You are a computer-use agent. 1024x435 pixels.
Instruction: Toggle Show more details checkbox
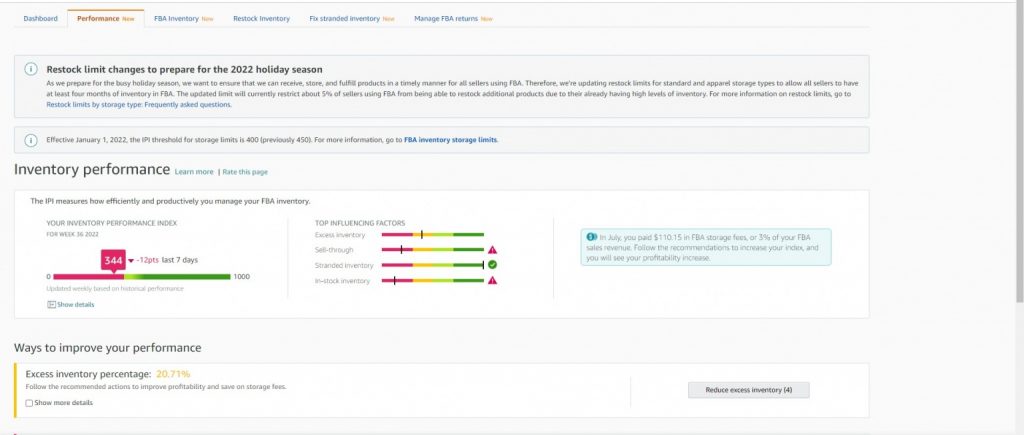pos(29,403)
